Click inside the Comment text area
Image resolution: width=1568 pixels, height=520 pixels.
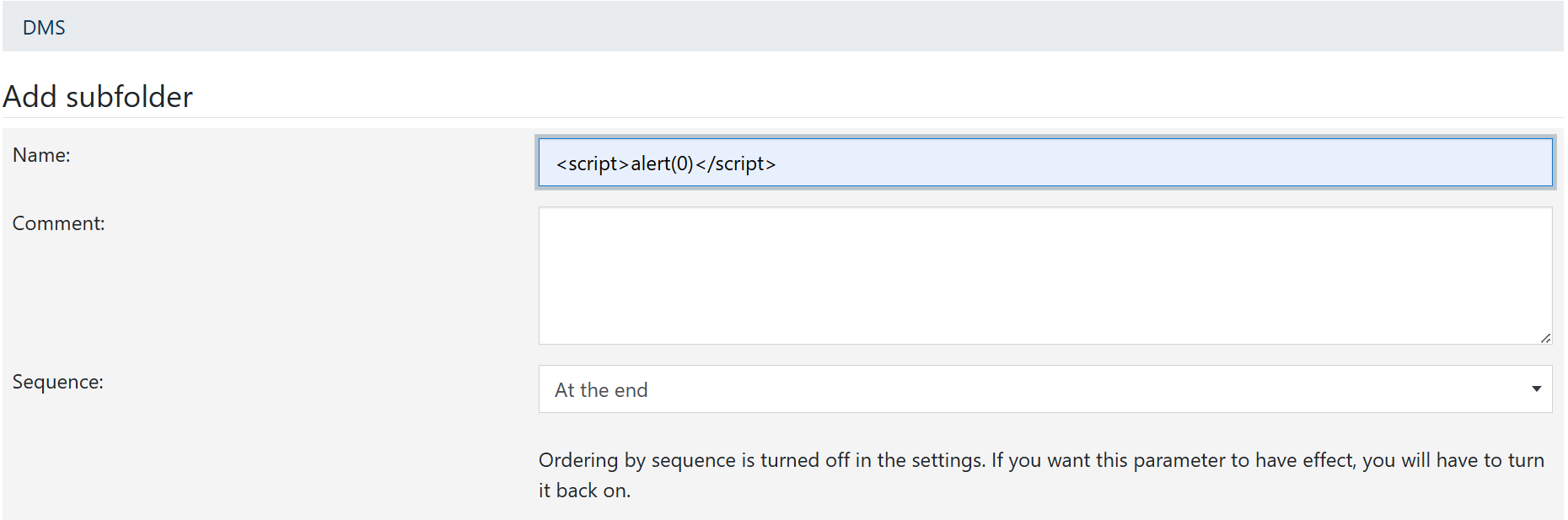1045,276
